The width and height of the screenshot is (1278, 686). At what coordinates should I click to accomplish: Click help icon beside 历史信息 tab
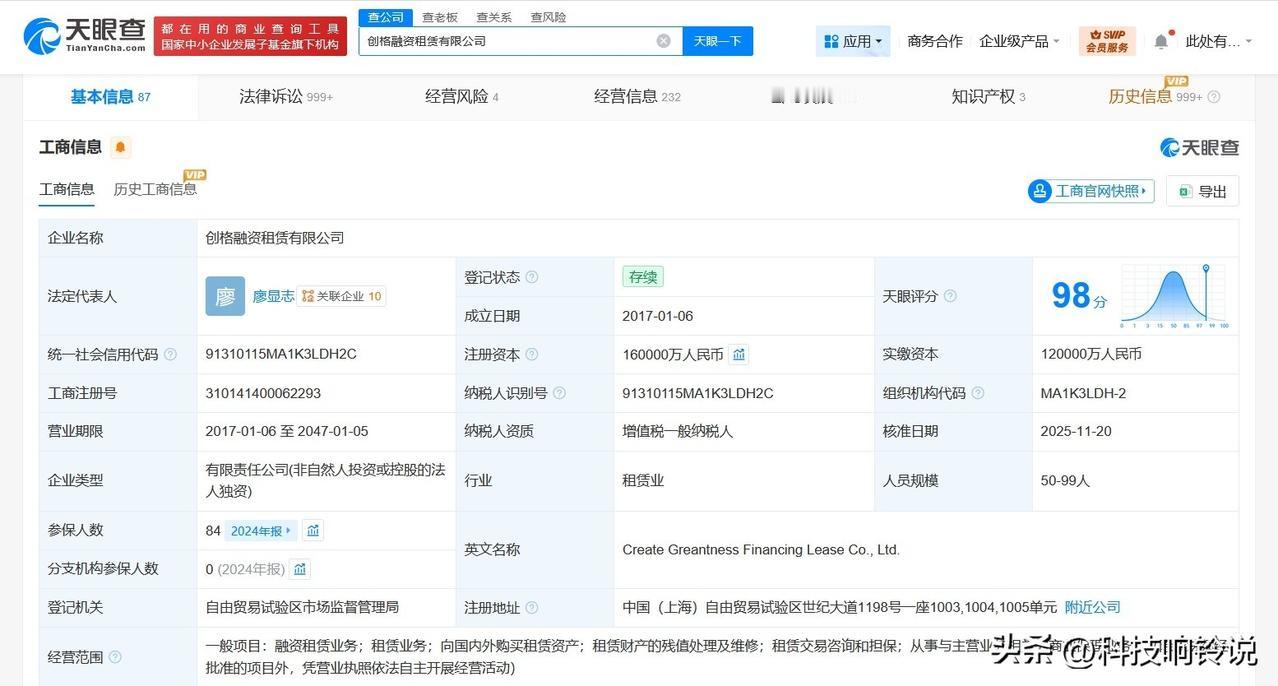point(1214,97)
